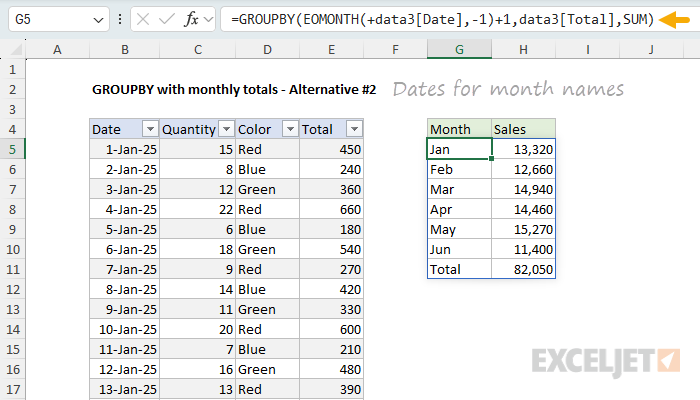Open the Color column filter dropdown
Image resolution: width=700 pixels, height=400 pixels.
290,129
